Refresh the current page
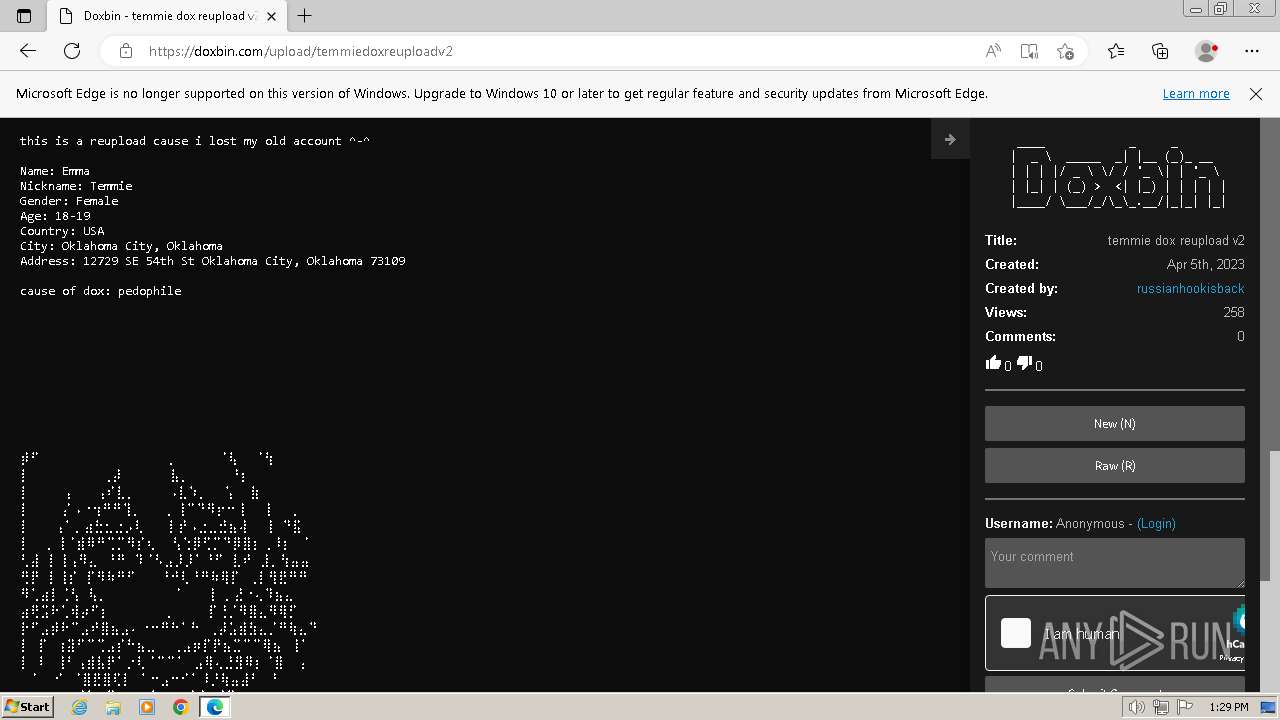The width and height of the screenshot is (1280, 720). [72, 51]
